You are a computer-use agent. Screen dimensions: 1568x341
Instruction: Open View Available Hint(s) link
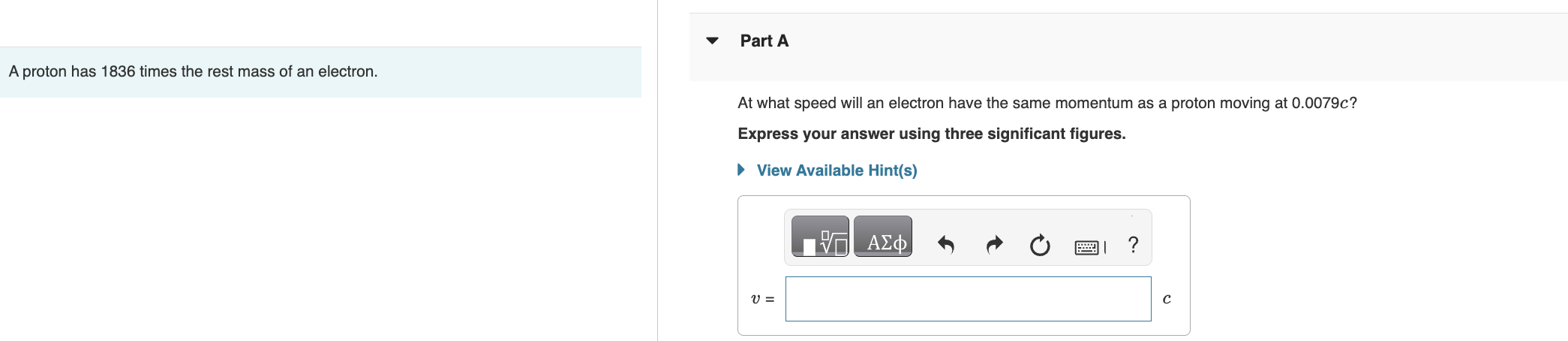coord(837,170)
